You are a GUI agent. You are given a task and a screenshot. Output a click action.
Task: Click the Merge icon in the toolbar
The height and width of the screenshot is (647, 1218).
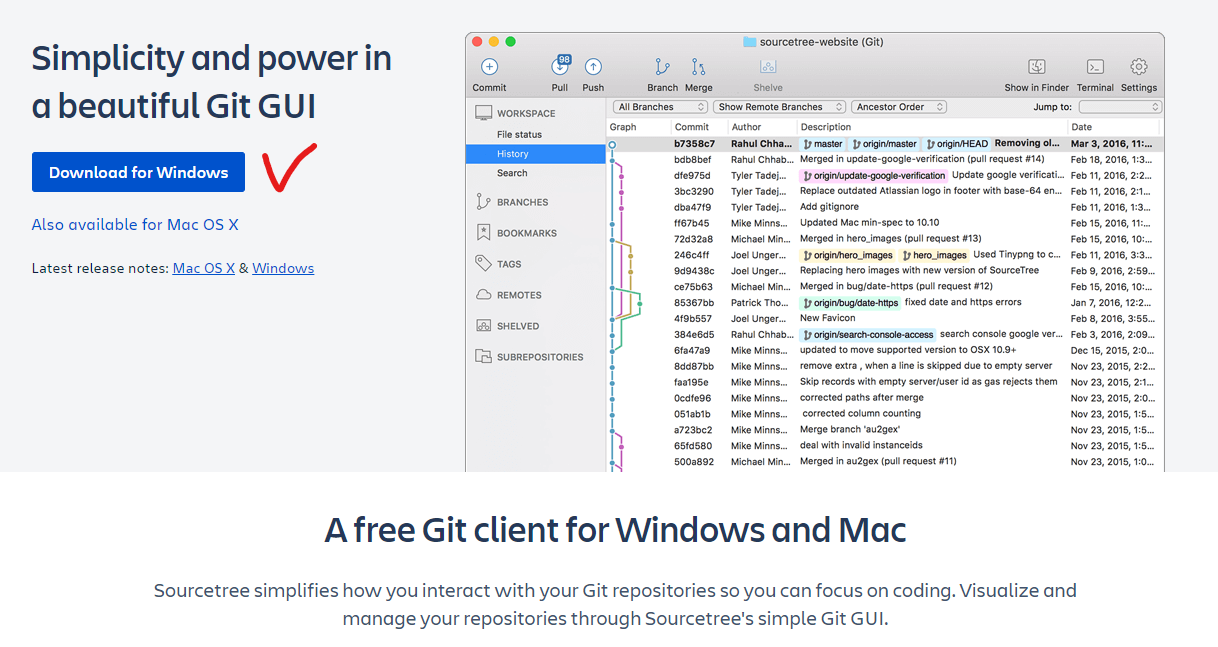pos(698,67)
